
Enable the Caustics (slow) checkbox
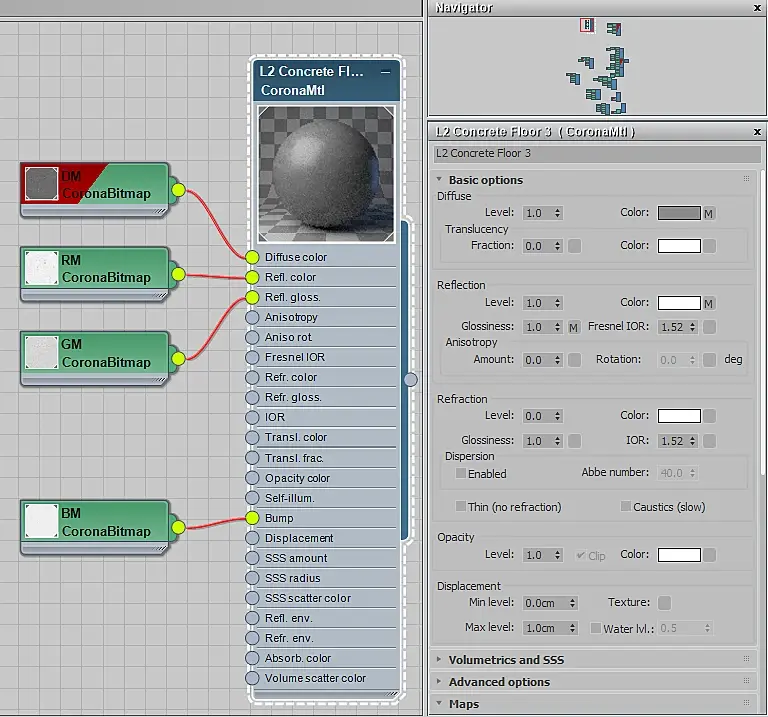coord(626,507)
